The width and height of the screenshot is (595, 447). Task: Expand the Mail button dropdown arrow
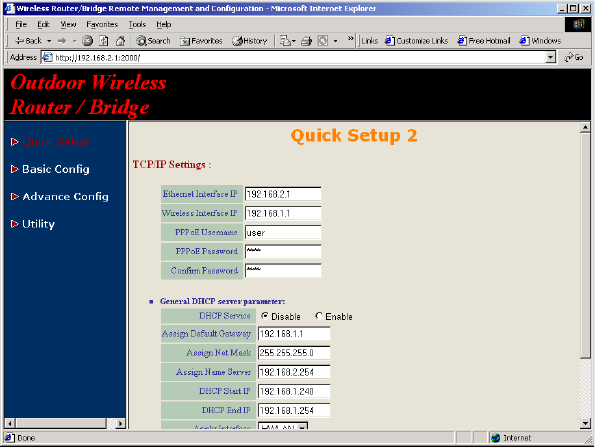[293, 41]
